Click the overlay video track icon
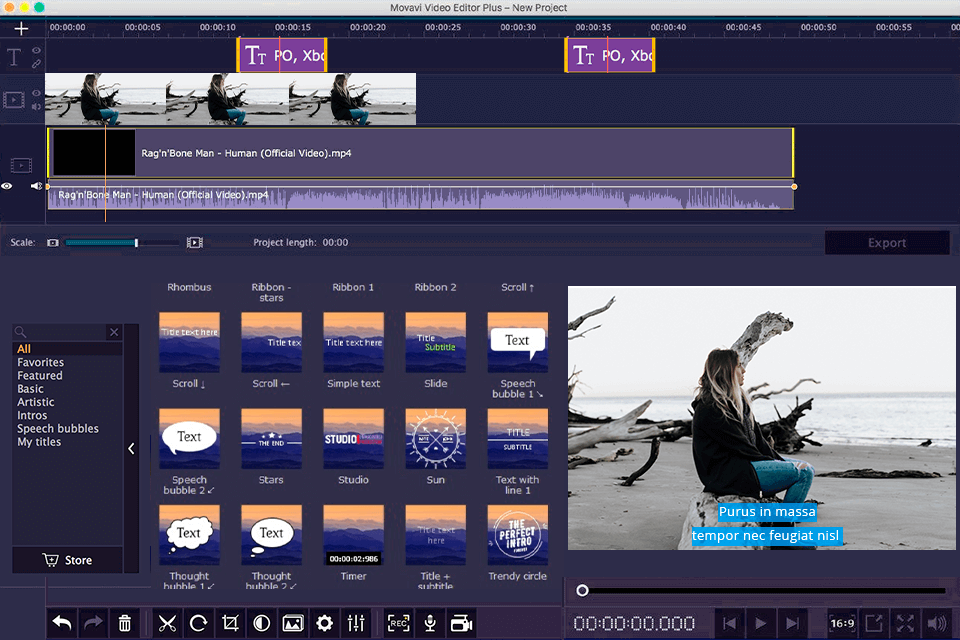The height and width of the screenshot is (640, 960). [x=14, y=100]
